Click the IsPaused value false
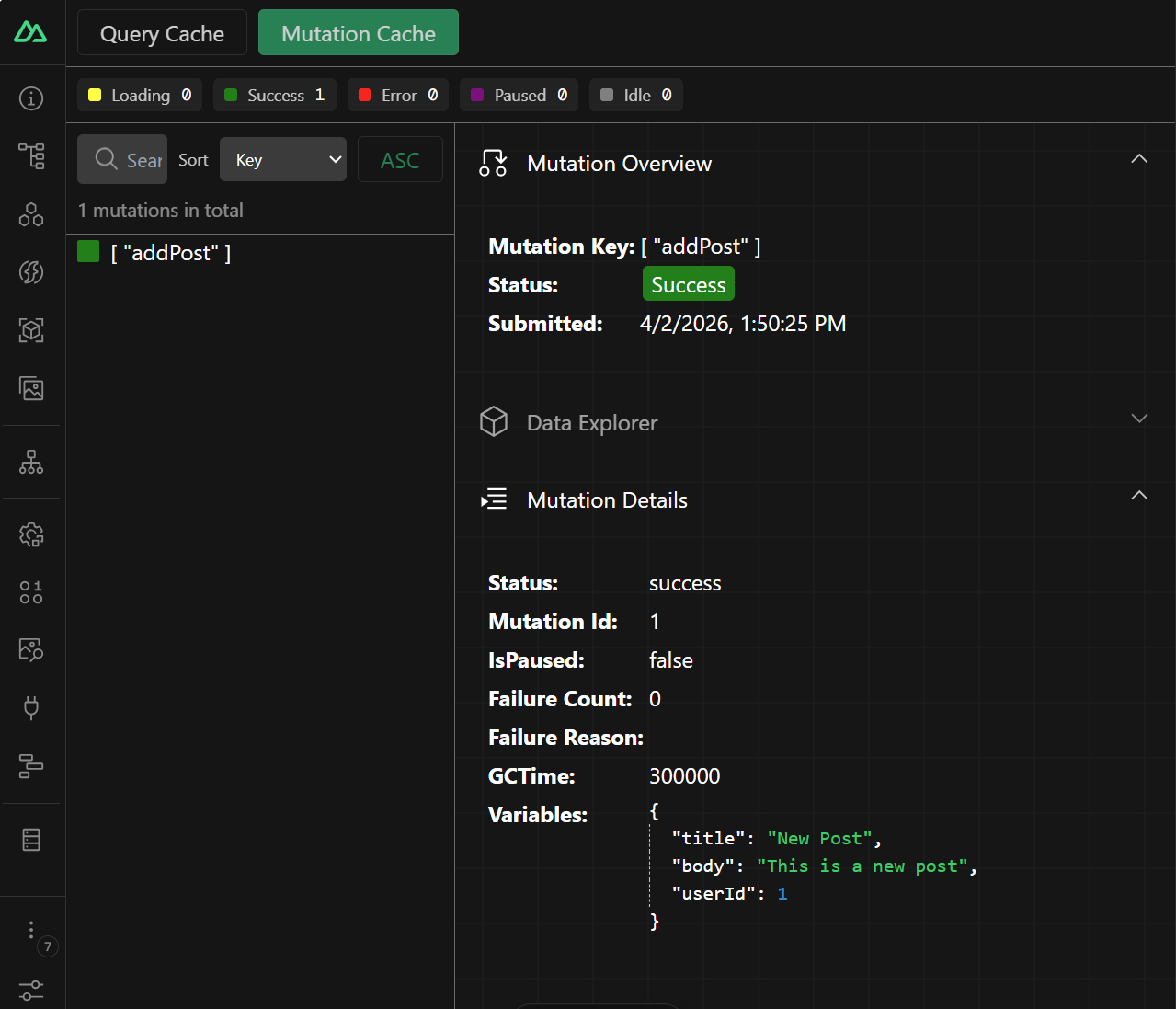Image resolution: width=1176 pixels, height=1009 pixels. tap(671, 660)
